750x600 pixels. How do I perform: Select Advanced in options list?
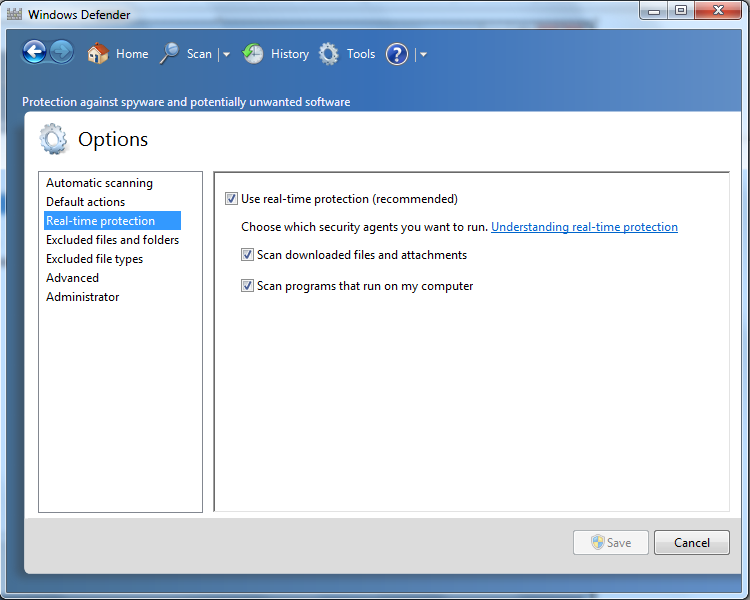(72, 278)
